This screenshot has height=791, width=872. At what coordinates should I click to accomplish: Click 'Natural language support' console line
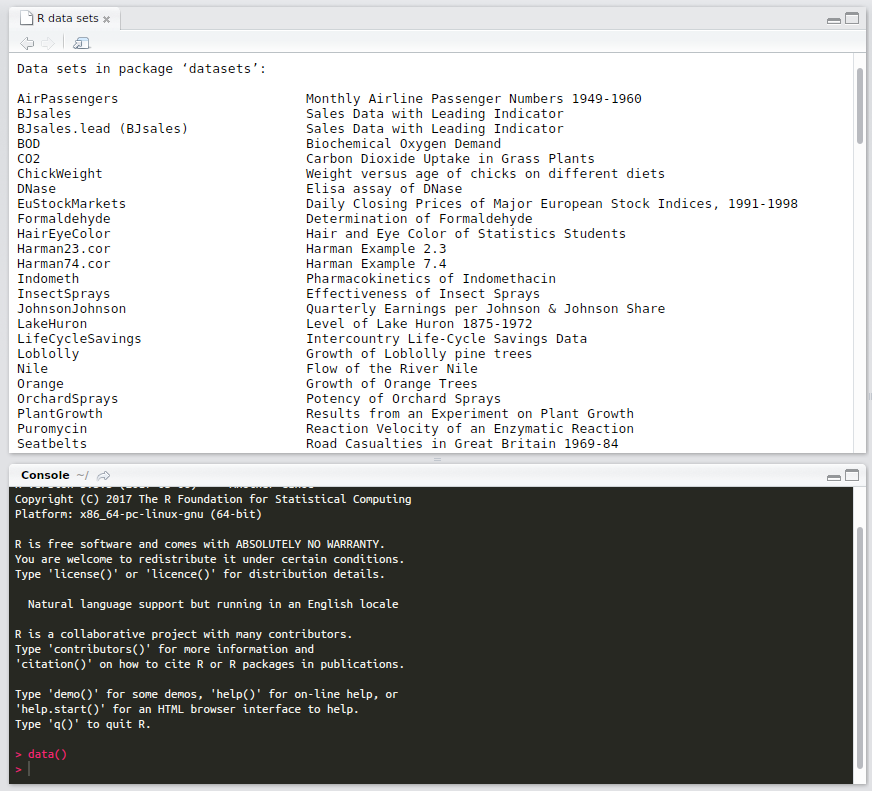tap(213, 604)
